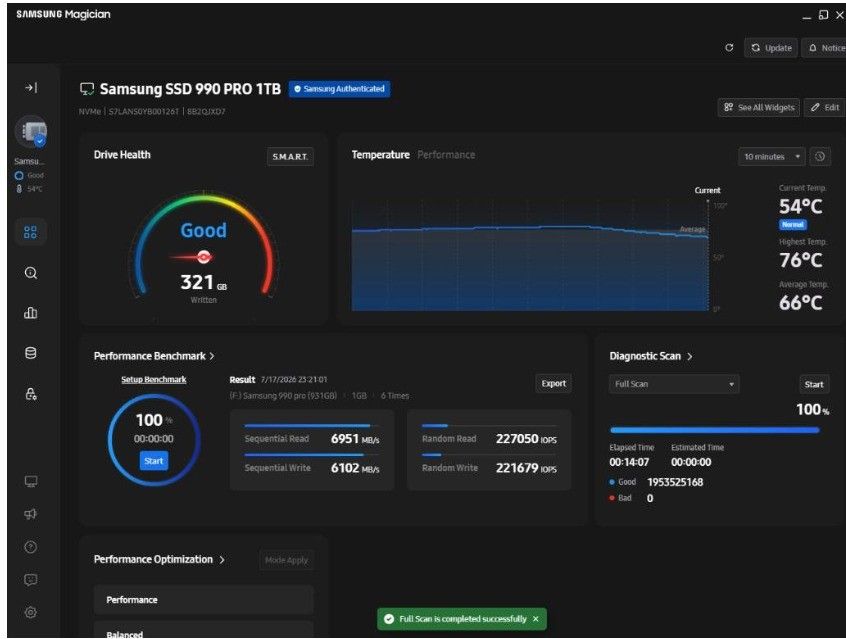
Task: Export the benchmark results
Action: tap(554, 383)
